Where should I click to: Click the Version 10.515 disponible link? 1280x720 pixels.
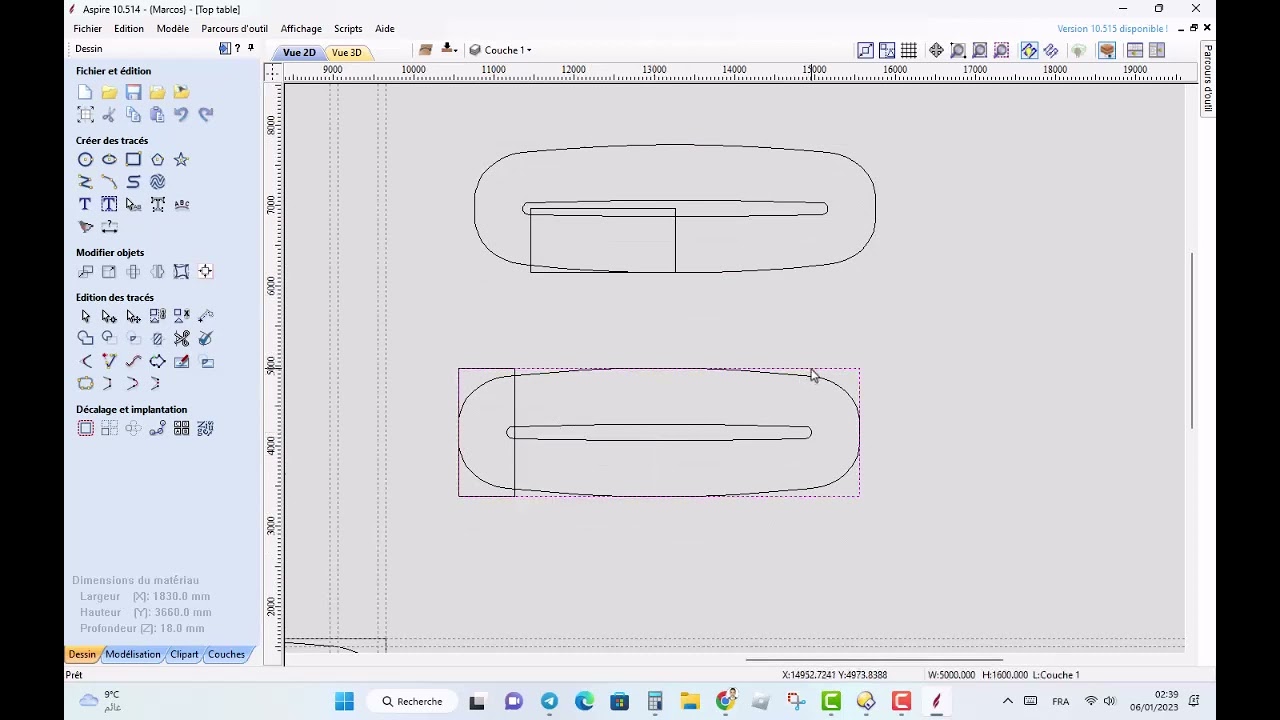coord(1112,29)
